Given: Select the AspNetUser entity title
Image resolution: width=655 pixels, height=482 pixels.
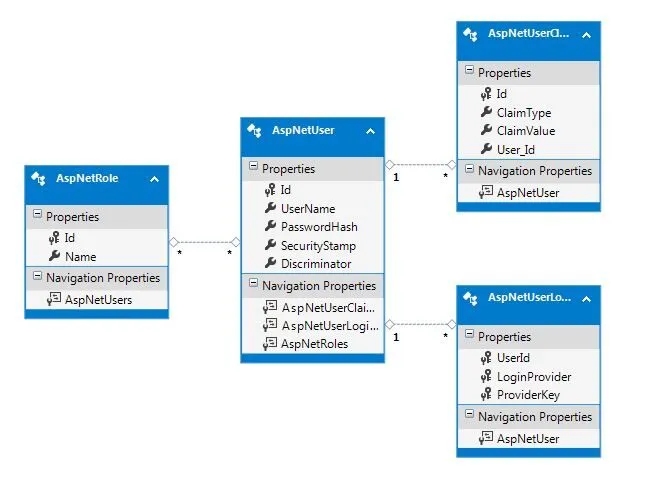Looking at the screenshot, I should 303,130.
